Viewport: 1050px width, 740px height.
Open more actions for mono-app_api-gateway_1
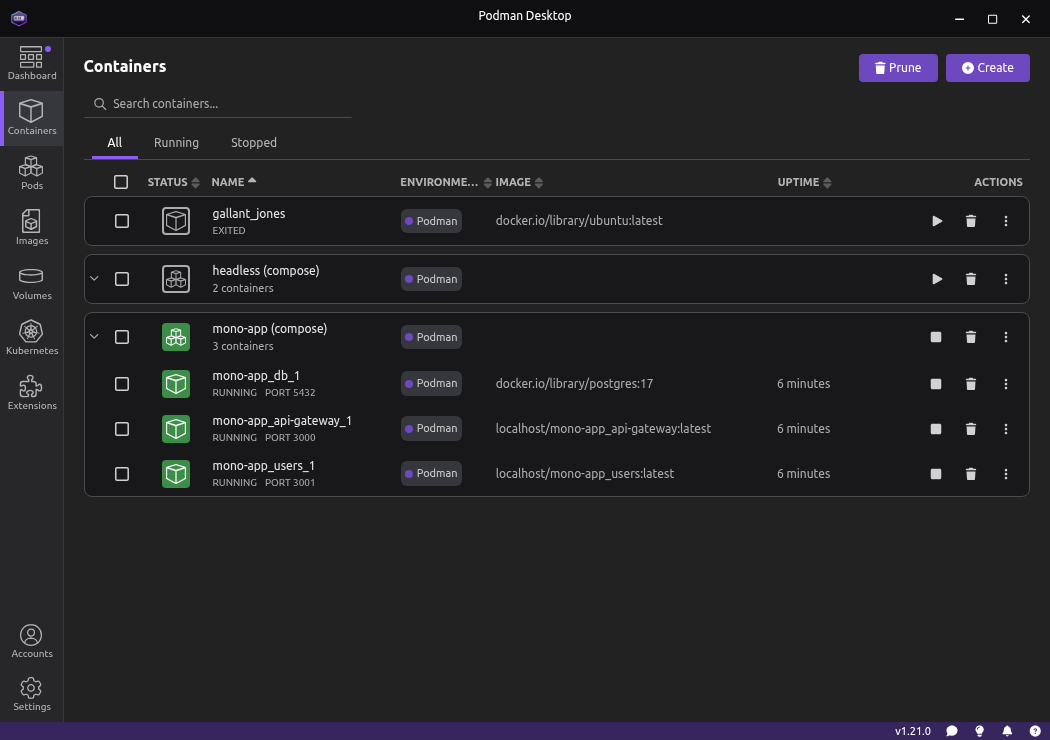click(x=1006, y=429)
